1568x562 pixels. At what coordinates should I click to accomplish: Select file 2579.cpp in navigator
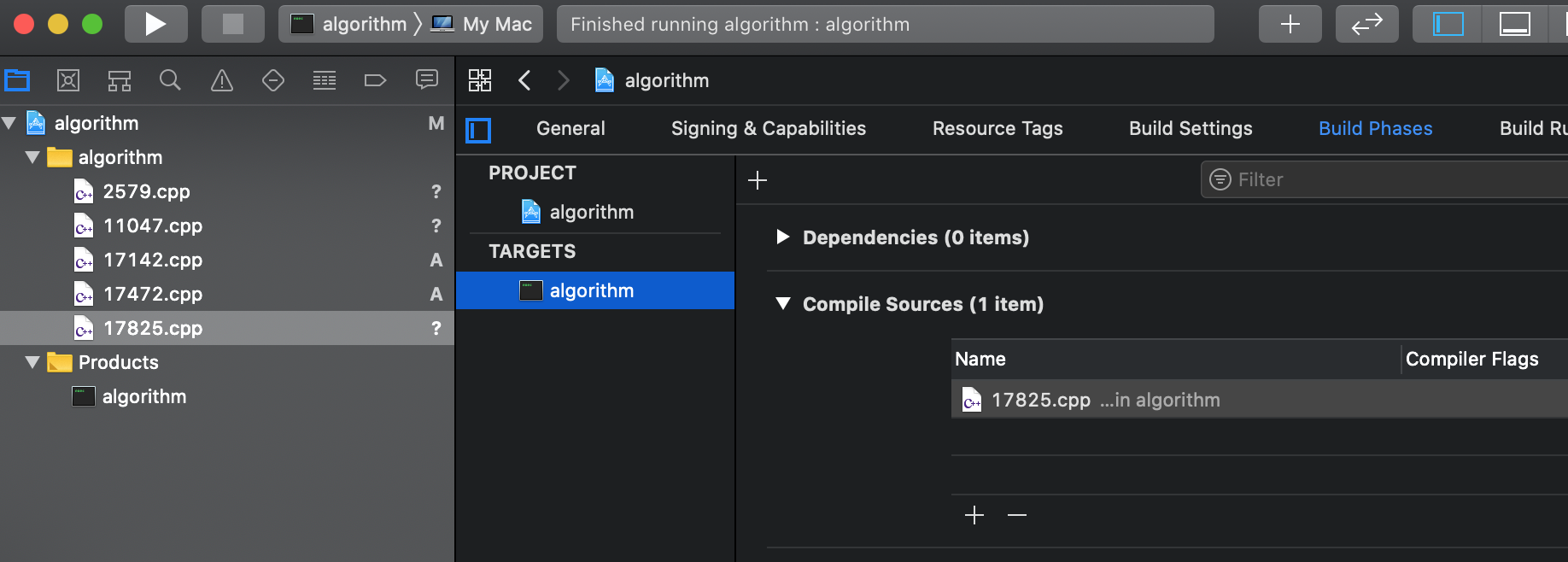tap(227, 191)
